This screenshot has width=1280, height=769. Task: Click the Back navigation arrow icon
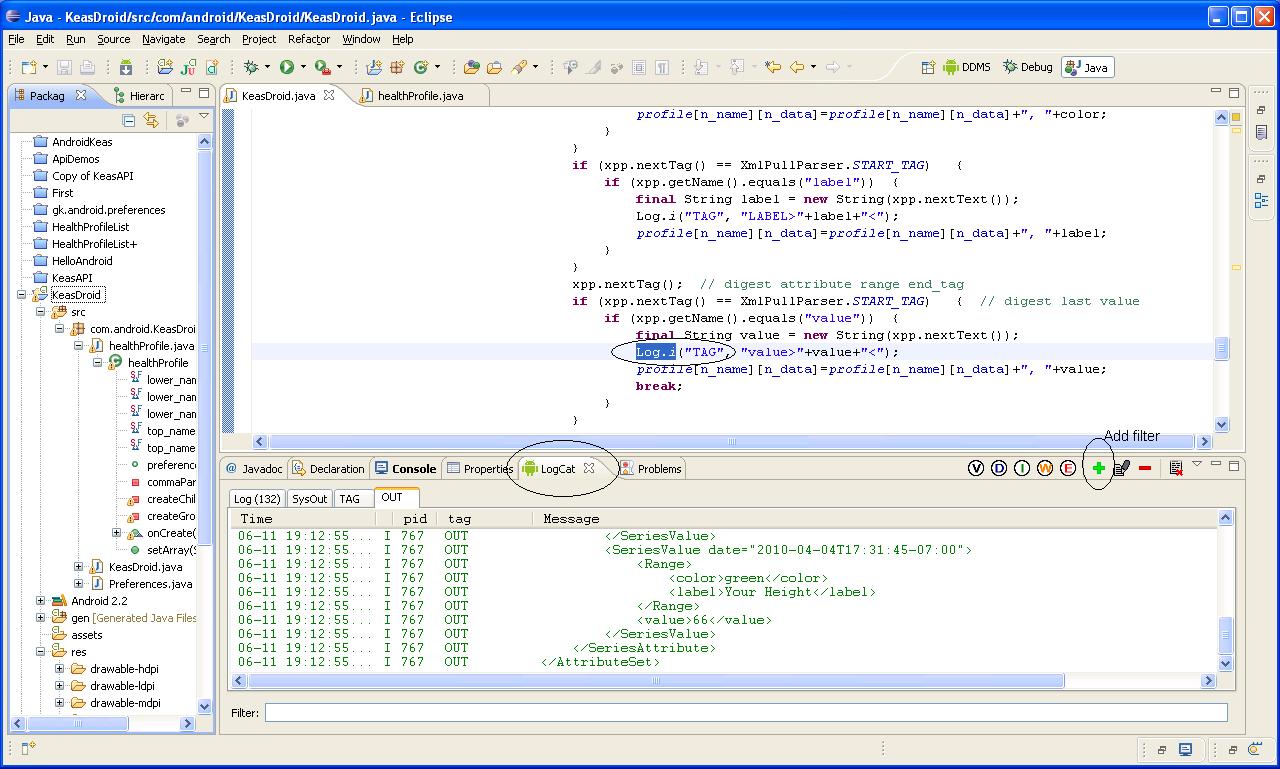point(797,67)
